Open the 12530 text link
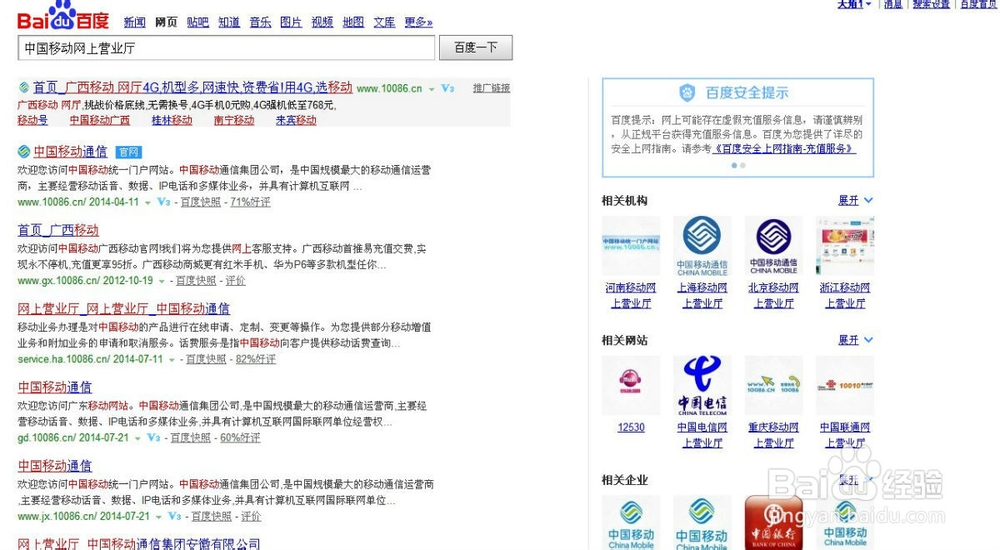Image resolution: width=1000 pixels, height=550 pixels. (x=631, y=427)
